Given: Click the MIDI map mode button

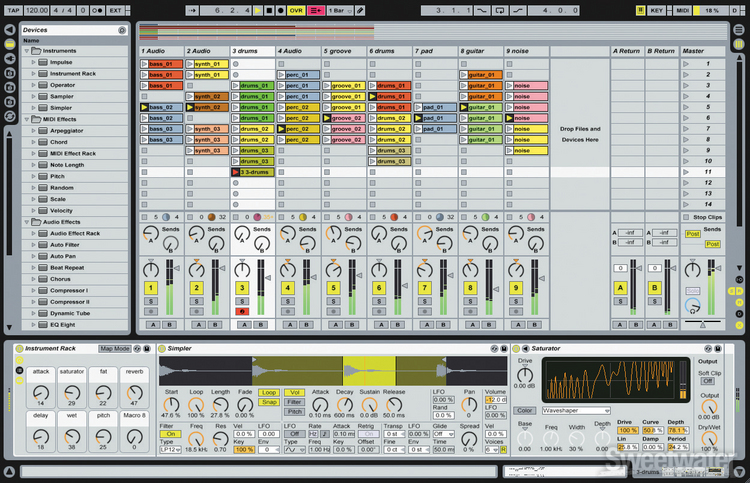Looking at the screenshot, I should [683, 10].
